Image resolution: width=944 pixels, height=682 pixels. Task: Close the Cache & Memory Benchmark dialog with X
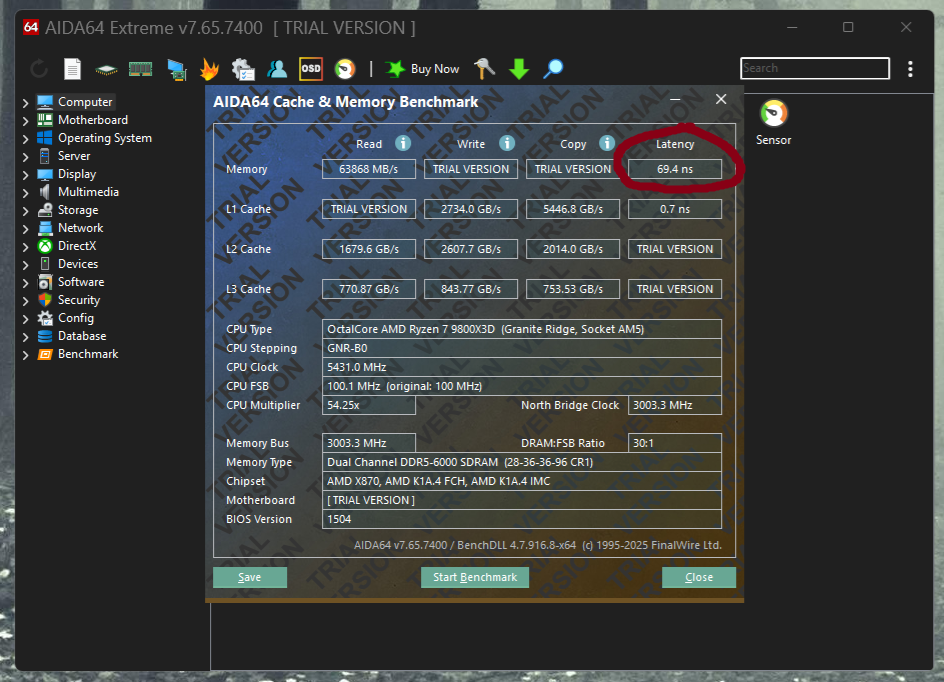(x=721, y=99)
